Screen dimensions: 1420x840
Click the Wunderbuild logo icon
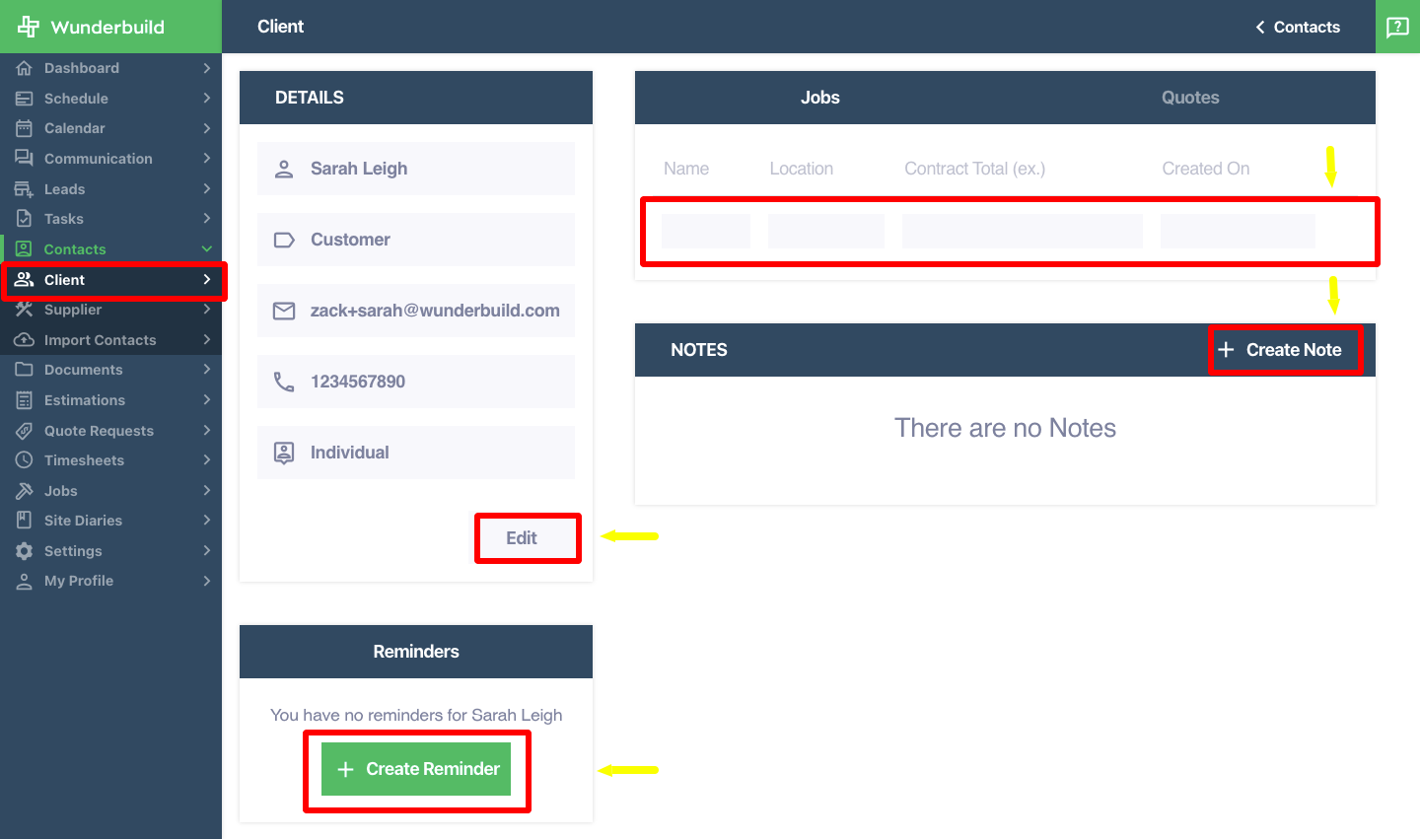pos(29,27)
